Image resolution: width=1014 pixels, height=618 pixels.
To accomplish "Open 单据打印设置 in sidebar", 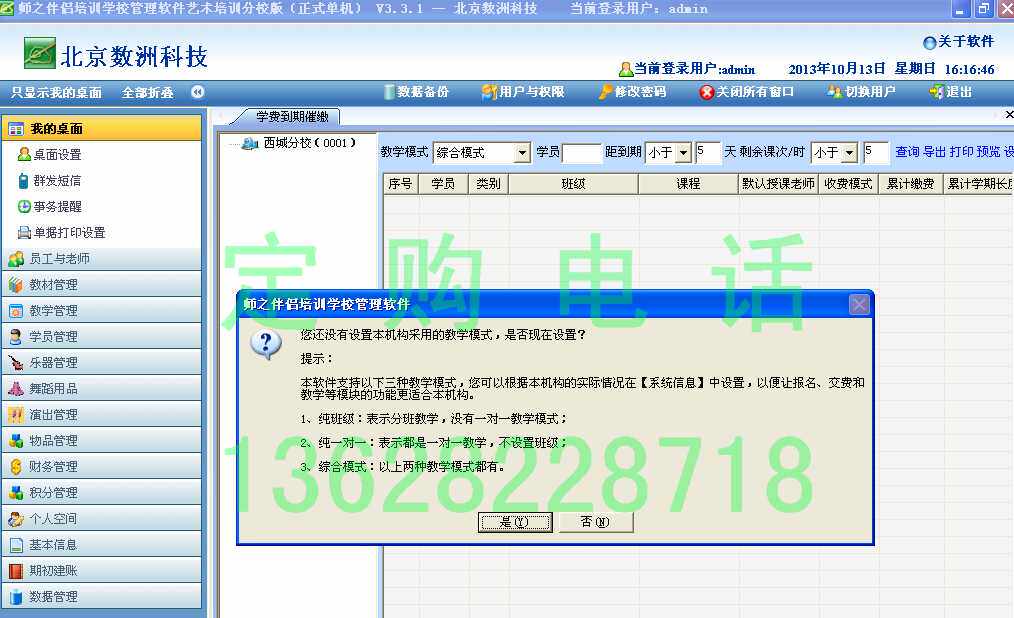I will (69, 232).
